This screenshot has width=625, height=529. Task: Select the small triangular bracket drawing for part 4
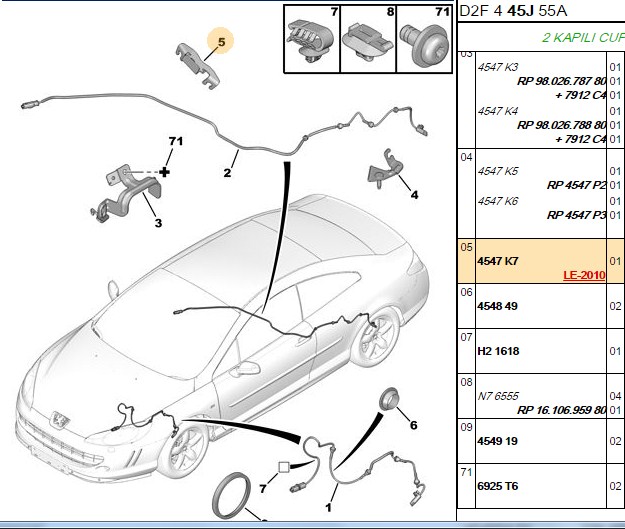click(x=385, y=169)
